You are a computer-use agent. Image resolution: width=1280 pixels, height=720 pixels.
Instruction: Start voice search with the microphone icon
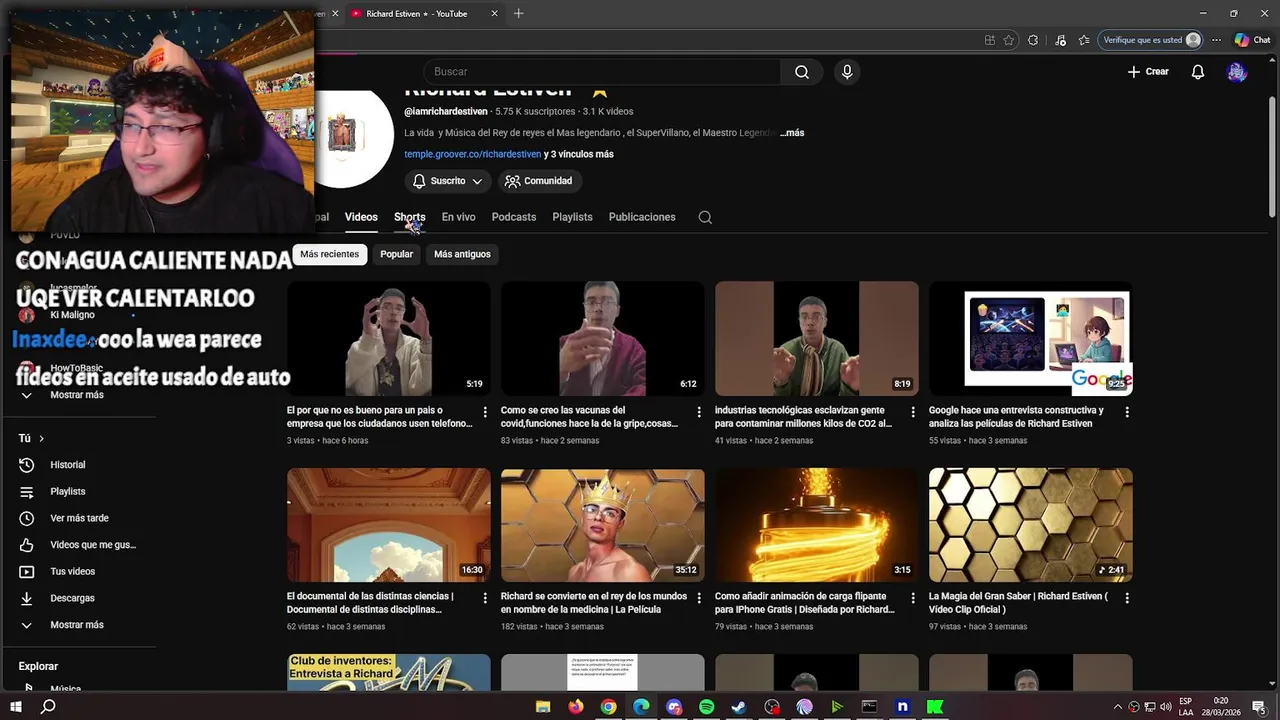point(847,72)
